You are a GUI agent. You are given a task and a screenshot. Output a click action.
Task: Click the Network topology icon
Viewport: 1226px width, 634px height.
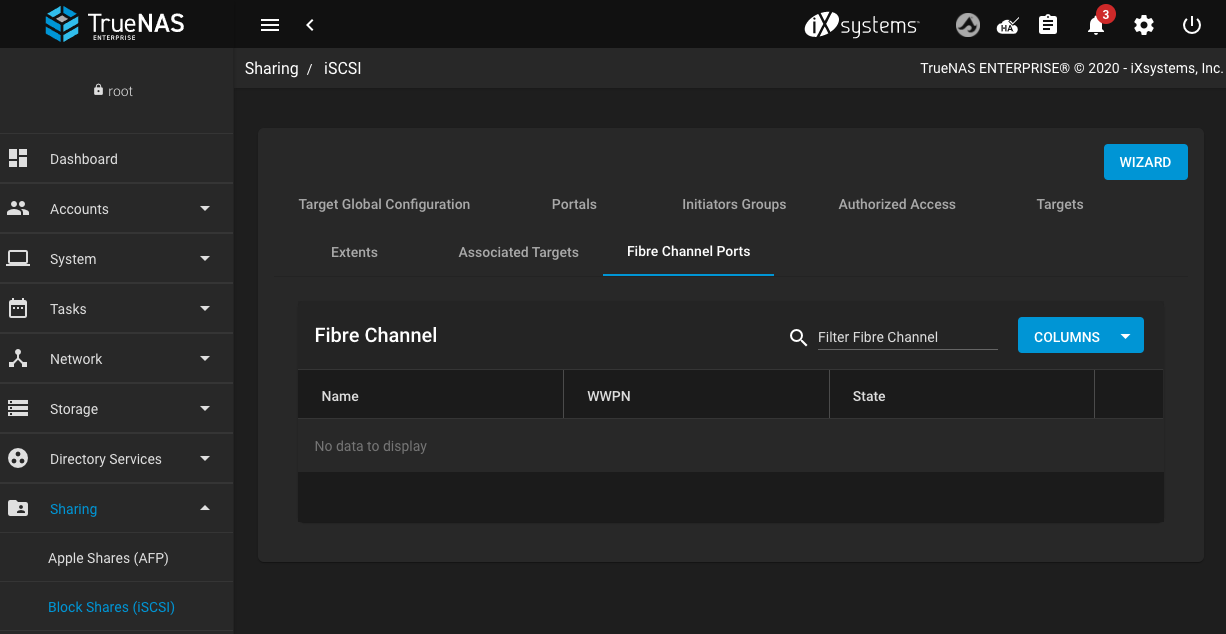point(18,358)
